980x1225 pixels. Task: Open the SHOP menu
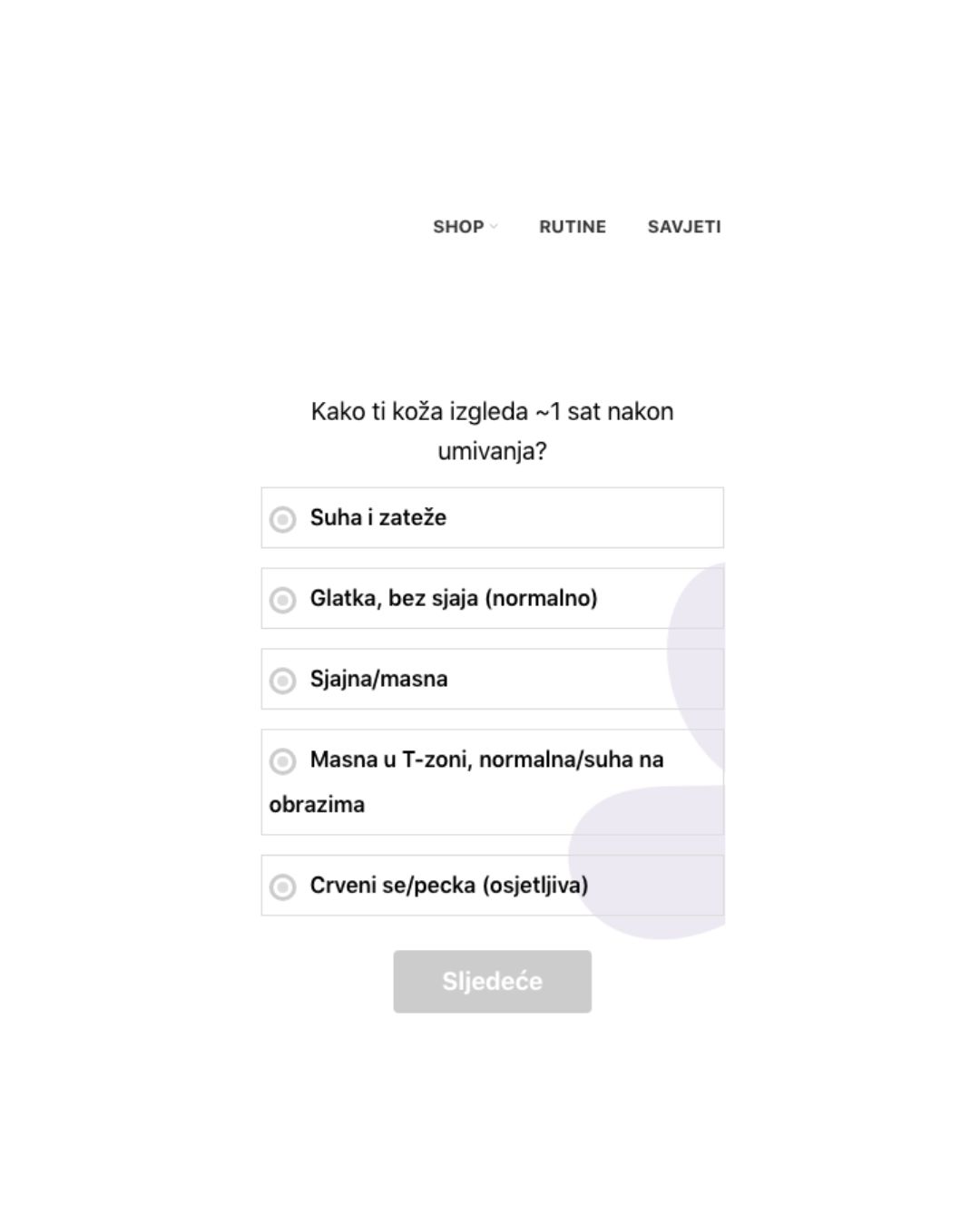[x=465, y=227]
